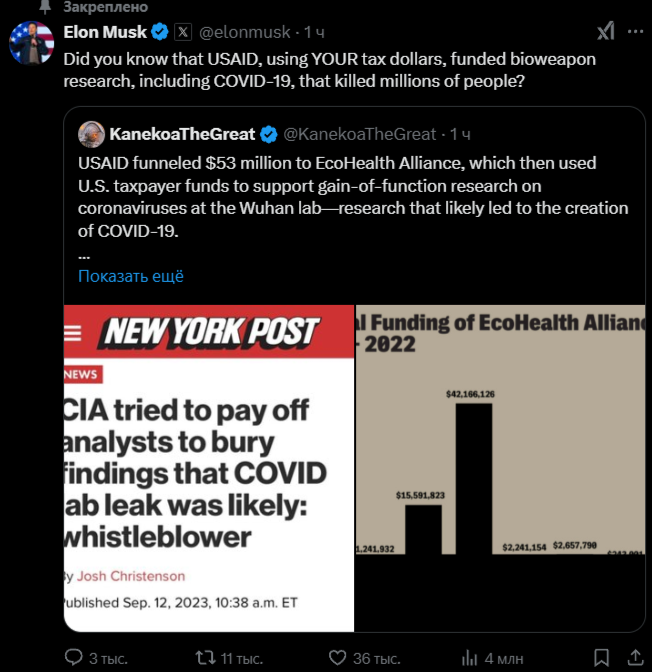This screenshot has height=672, width=652.
Task: Click the Elon Musk display name
Action: click(105, 32)
